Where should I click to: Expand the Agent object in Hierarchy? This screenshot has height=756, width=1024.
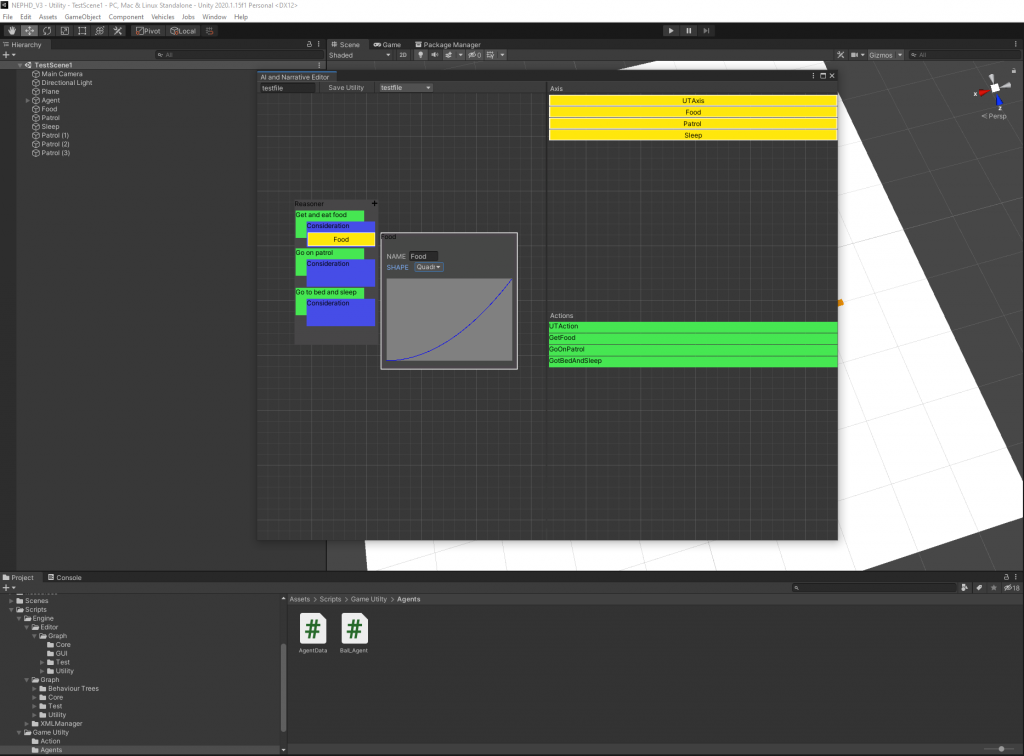[x=28, y=101]
